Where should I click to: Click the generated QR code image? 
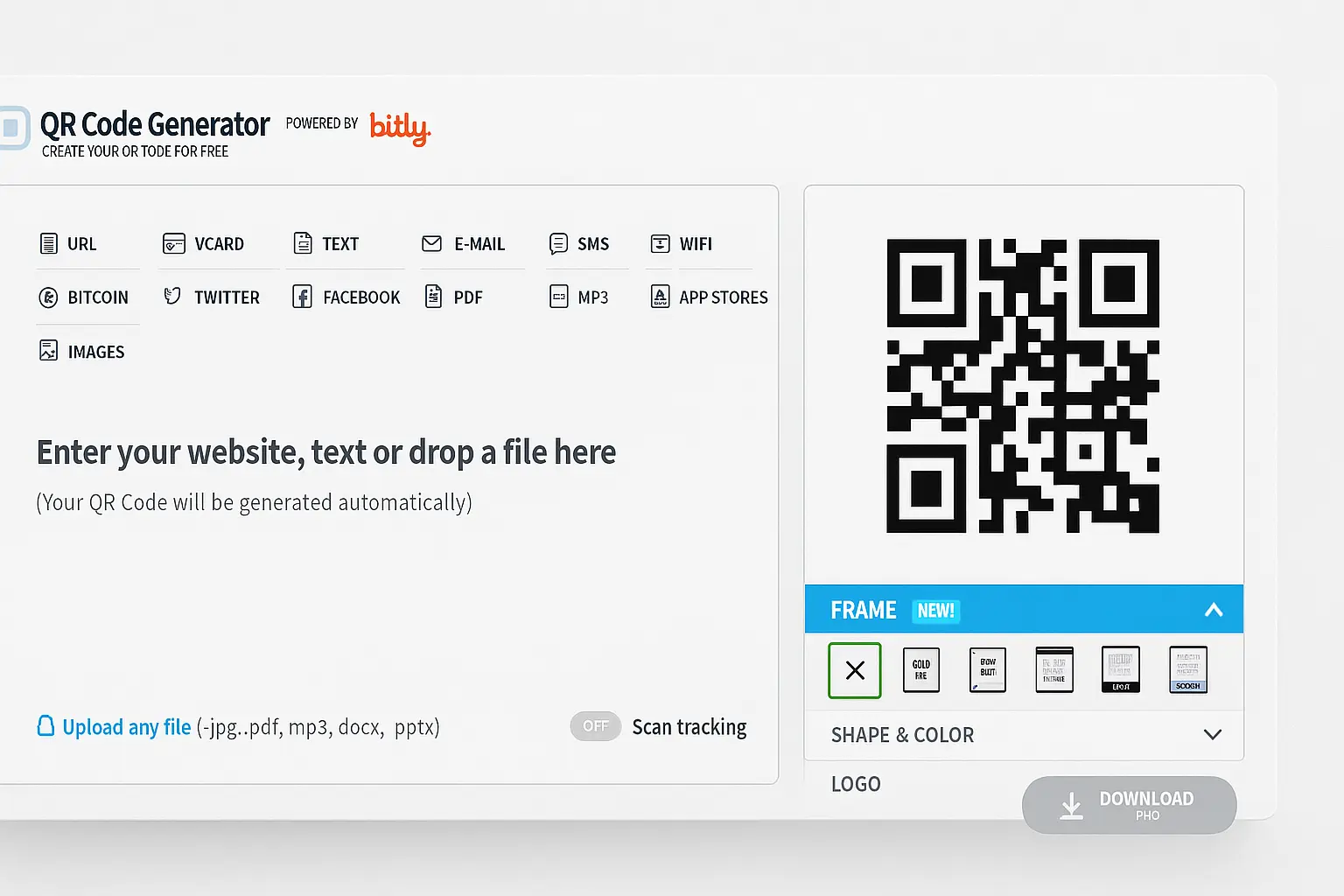pyautogui.click(x=1023, y=386)
